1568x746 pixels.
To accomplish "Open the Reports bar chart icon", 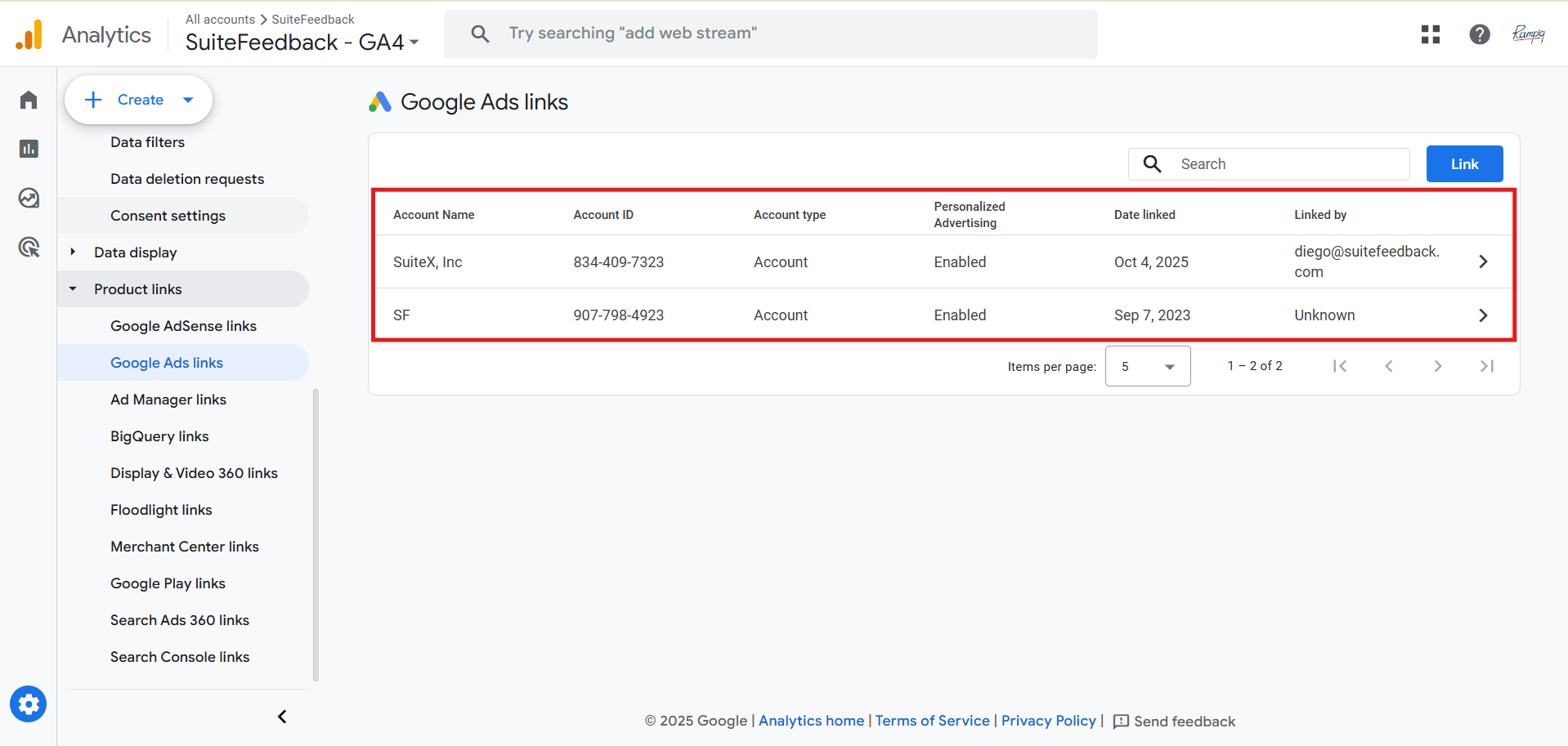I will [29, 149].
